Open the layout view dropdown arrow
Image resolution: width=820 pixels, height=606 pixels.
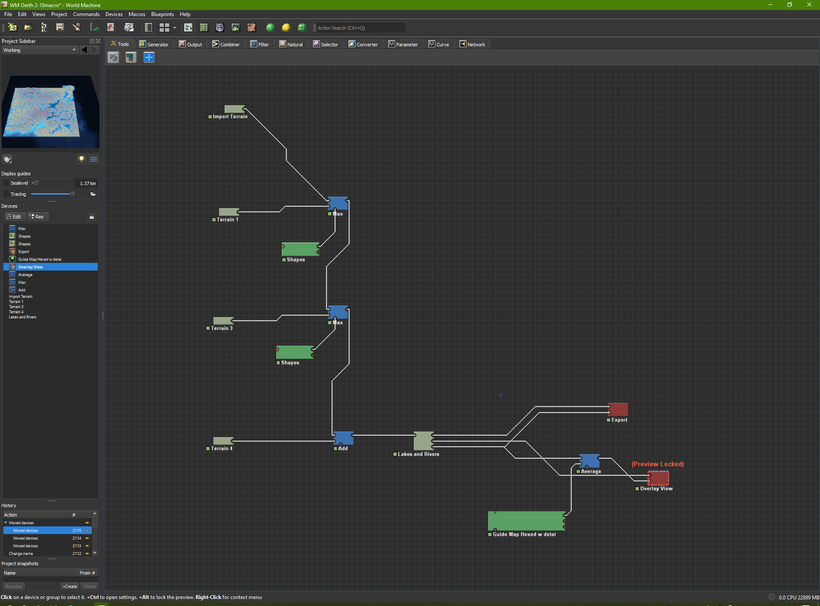(174, 27)
